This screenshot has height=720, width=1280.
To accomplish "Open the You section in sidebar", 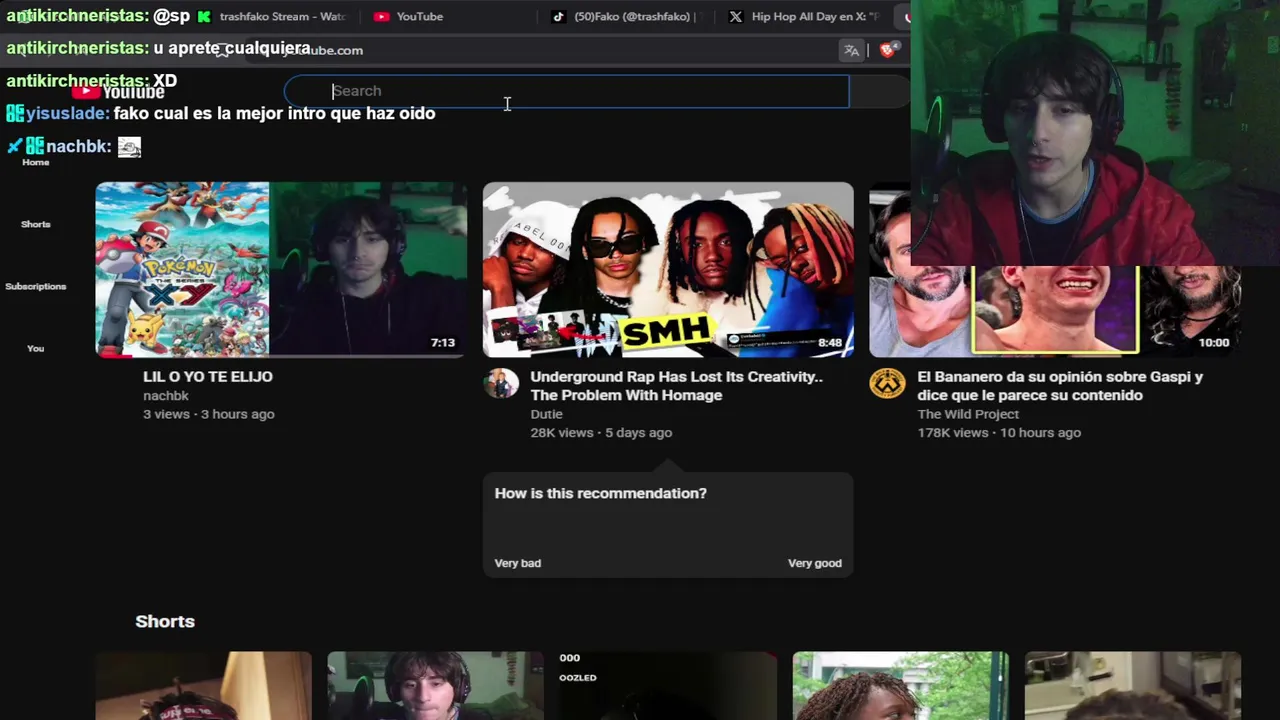I will (36, 348).
